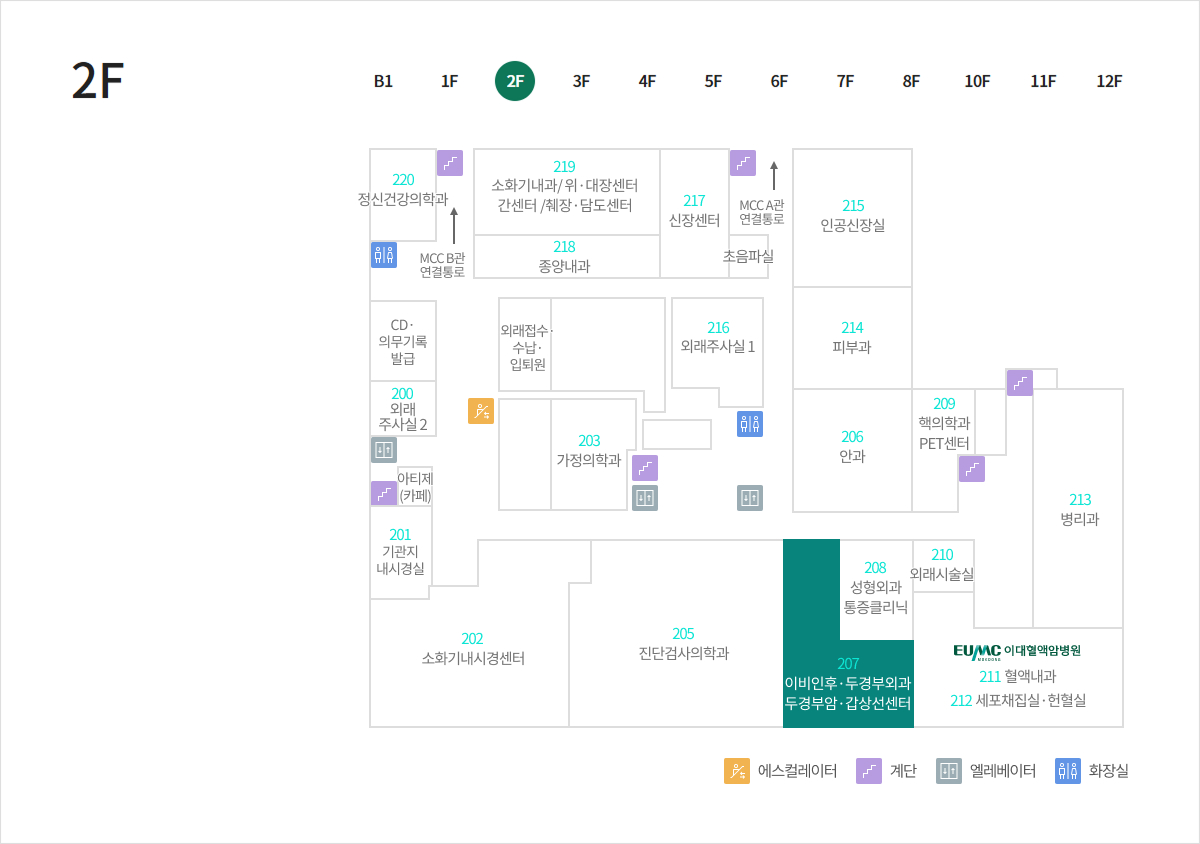This screenshot has width=1200, height=844.
Task: Click the stairs icon beside PET센터
Action: coord(972,469)
